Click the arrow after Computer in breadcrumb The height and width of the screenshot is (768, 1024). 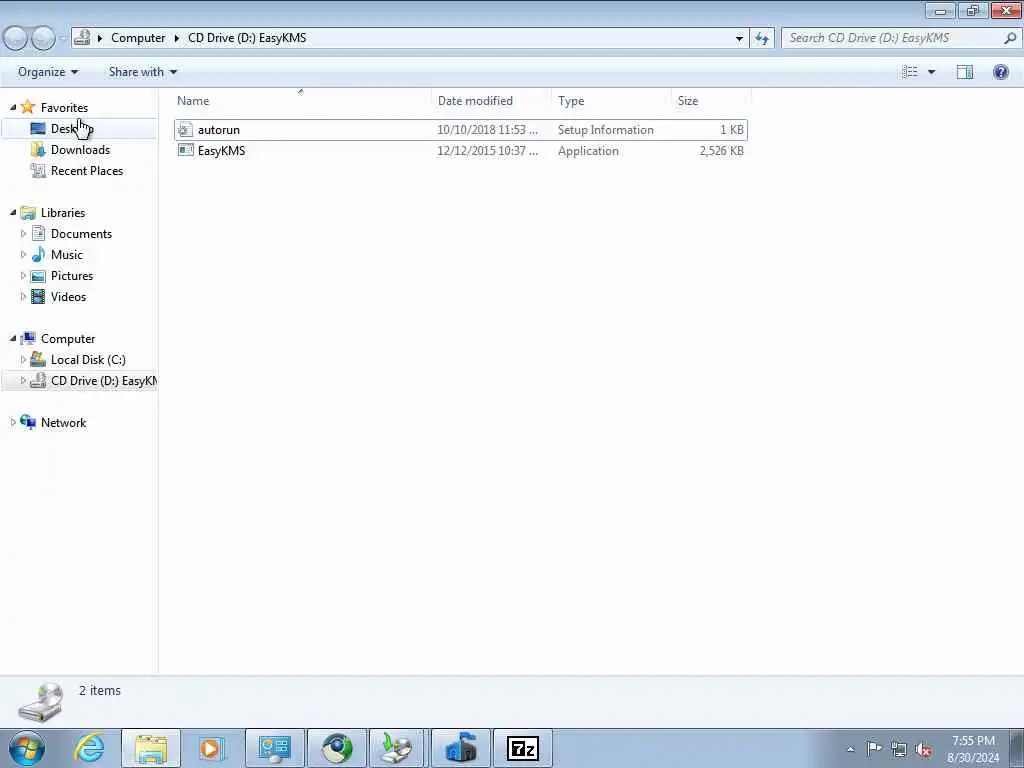pyautogui.click(x=176, y=38)
